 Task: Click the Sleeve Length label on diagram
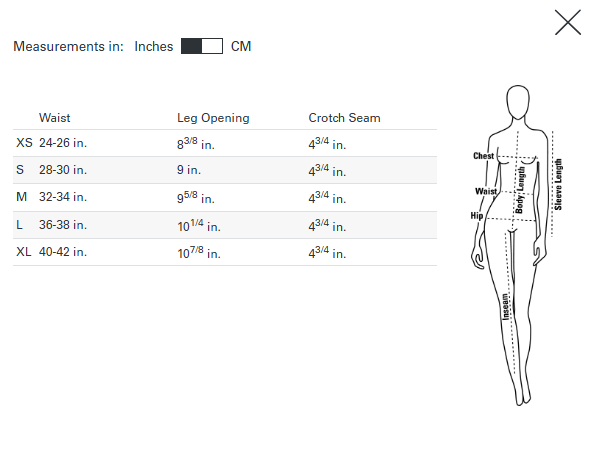coord(558,184)
